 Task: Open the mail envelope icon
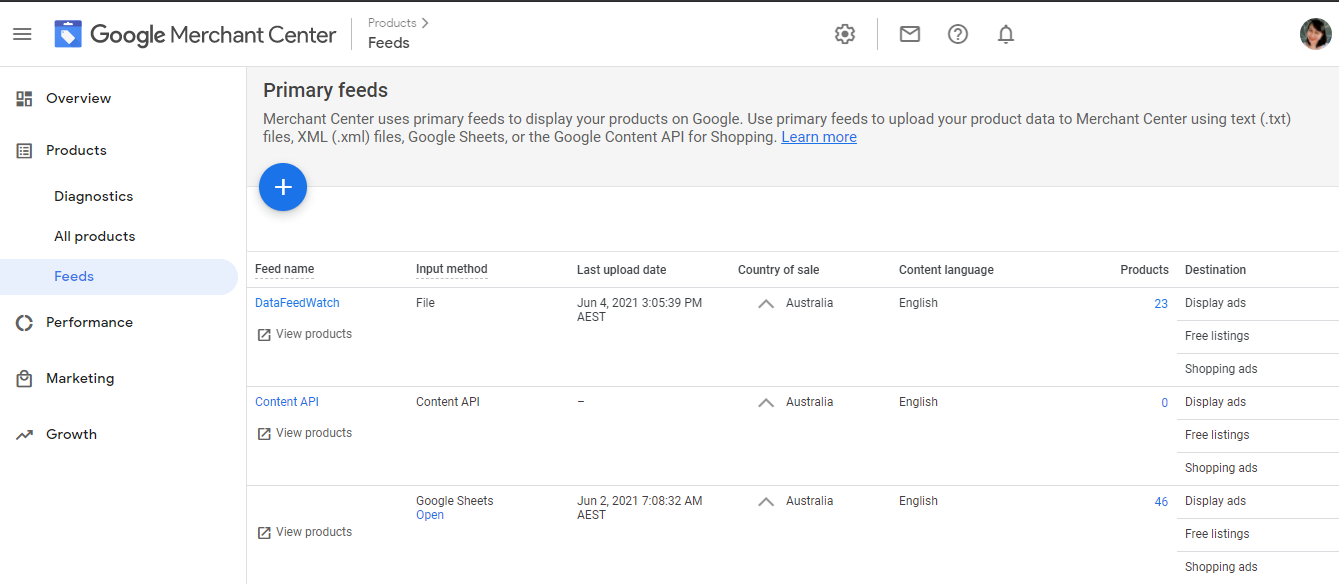click(909, 34)
